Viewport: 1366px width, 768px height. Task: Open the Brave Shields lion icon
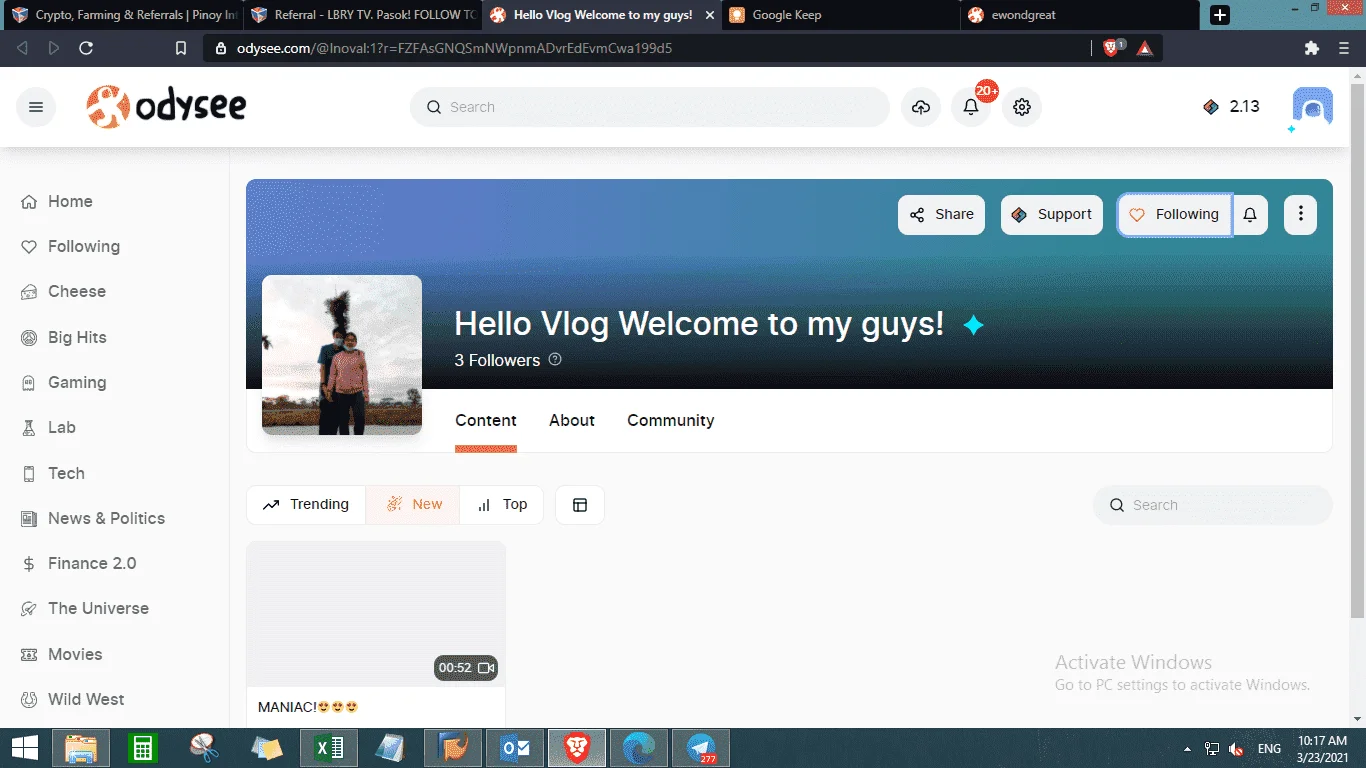(1113, 48)
